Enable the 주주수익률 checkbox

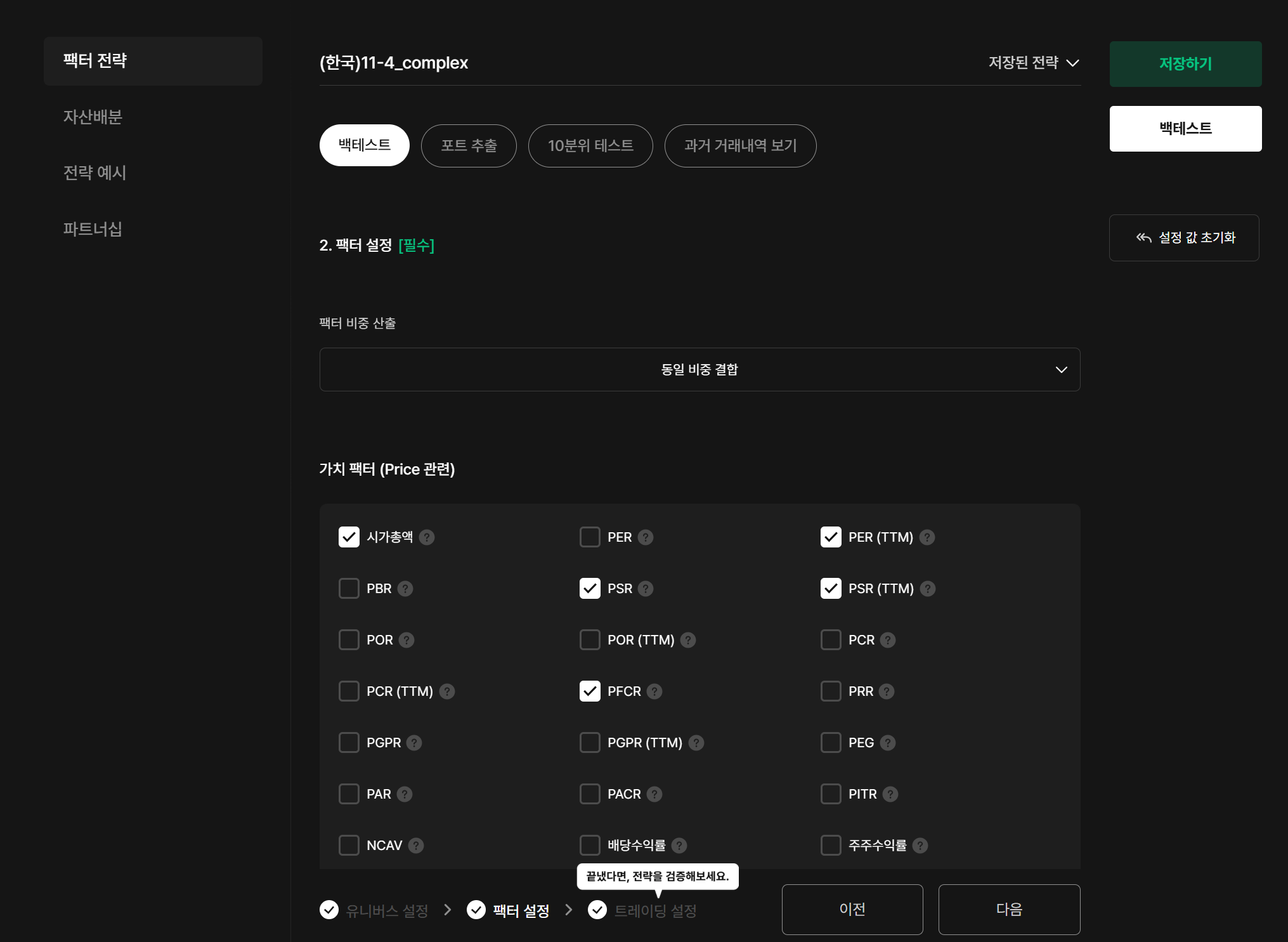tap(831, 846)
